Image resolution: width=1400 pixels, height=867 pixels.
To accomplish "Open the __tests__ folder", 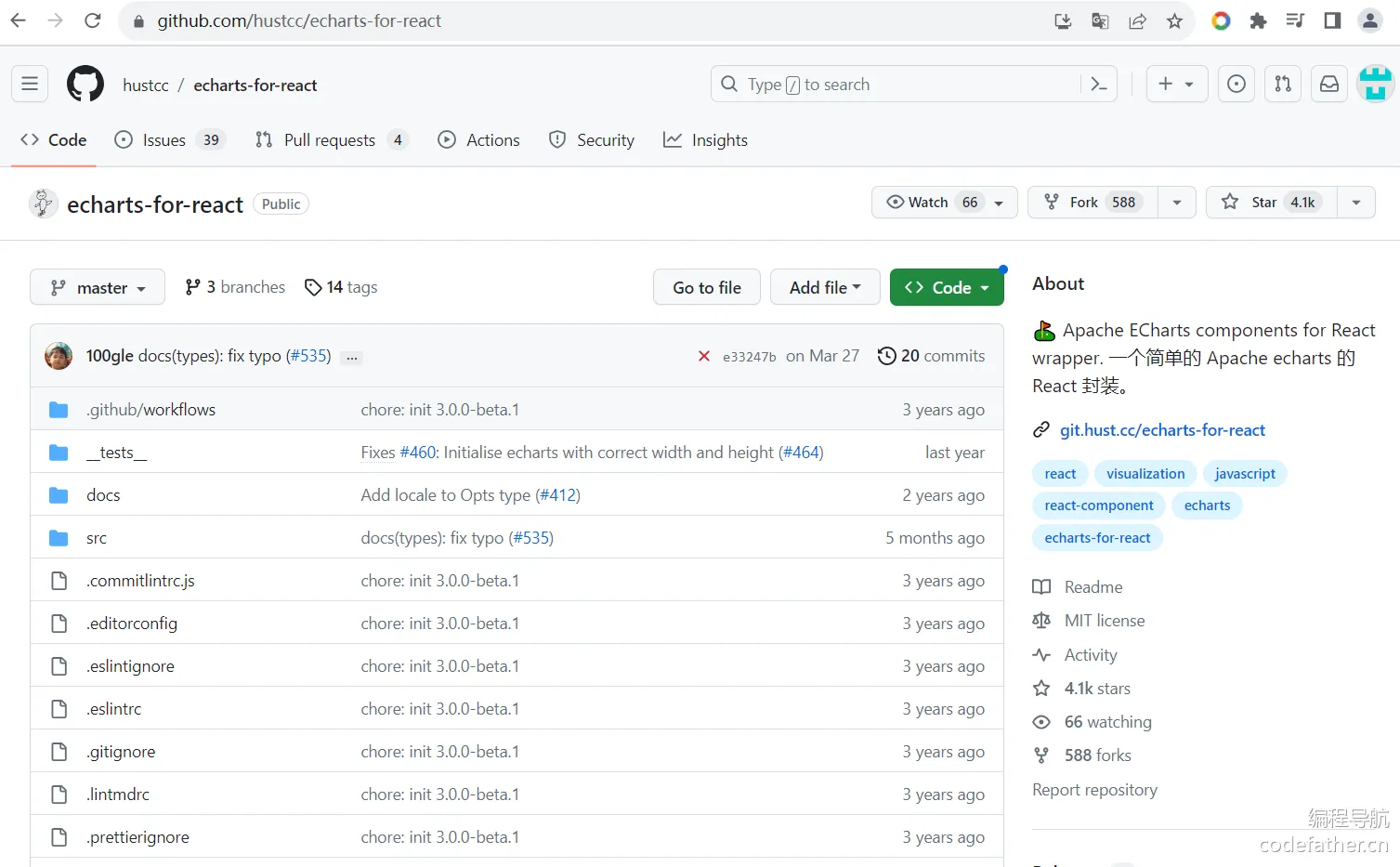I will (116, 453).
